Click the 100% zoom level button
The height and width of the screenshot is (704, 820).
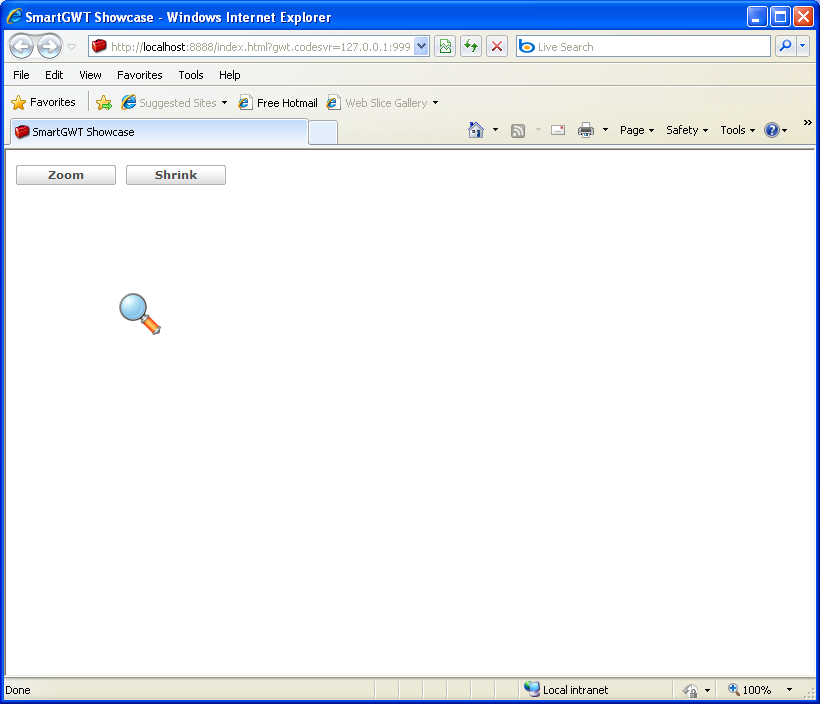[x=749, y=690]
